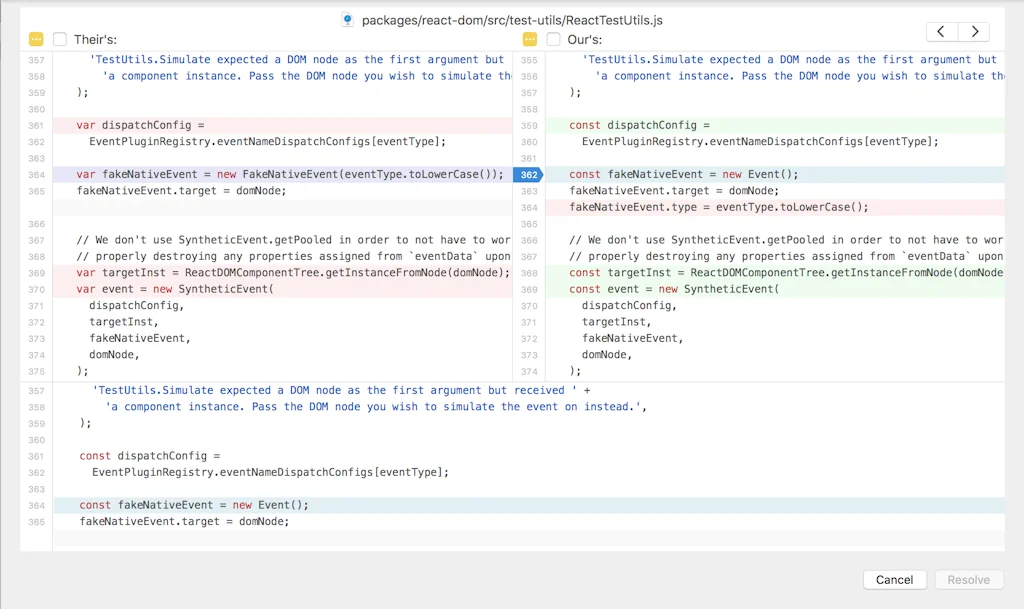Viewport: 1024px width, 609px height.
Task: Click line number 357 in Their's gutter
Action: (x=36, y=59)
